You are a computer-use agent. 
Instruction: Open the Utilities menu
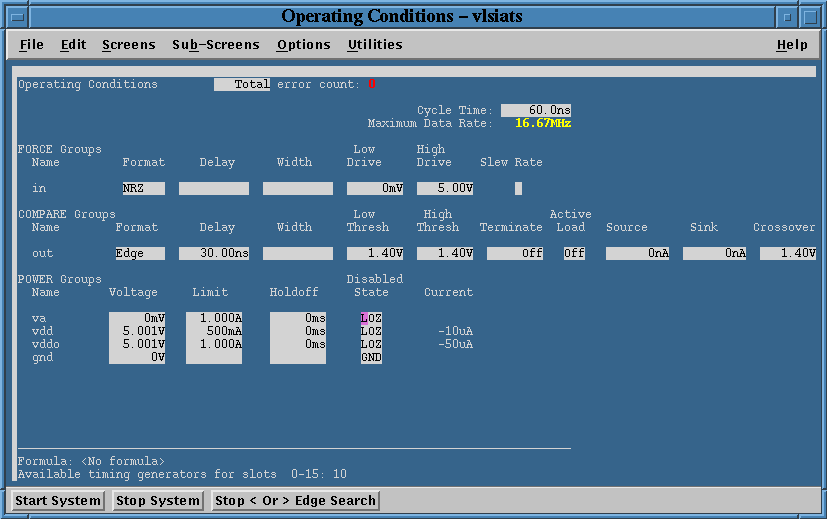coord(375,45)
